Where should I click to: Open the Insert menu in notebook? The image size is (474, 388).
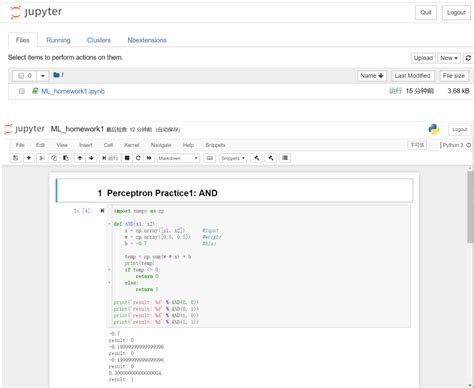[86, 145]
